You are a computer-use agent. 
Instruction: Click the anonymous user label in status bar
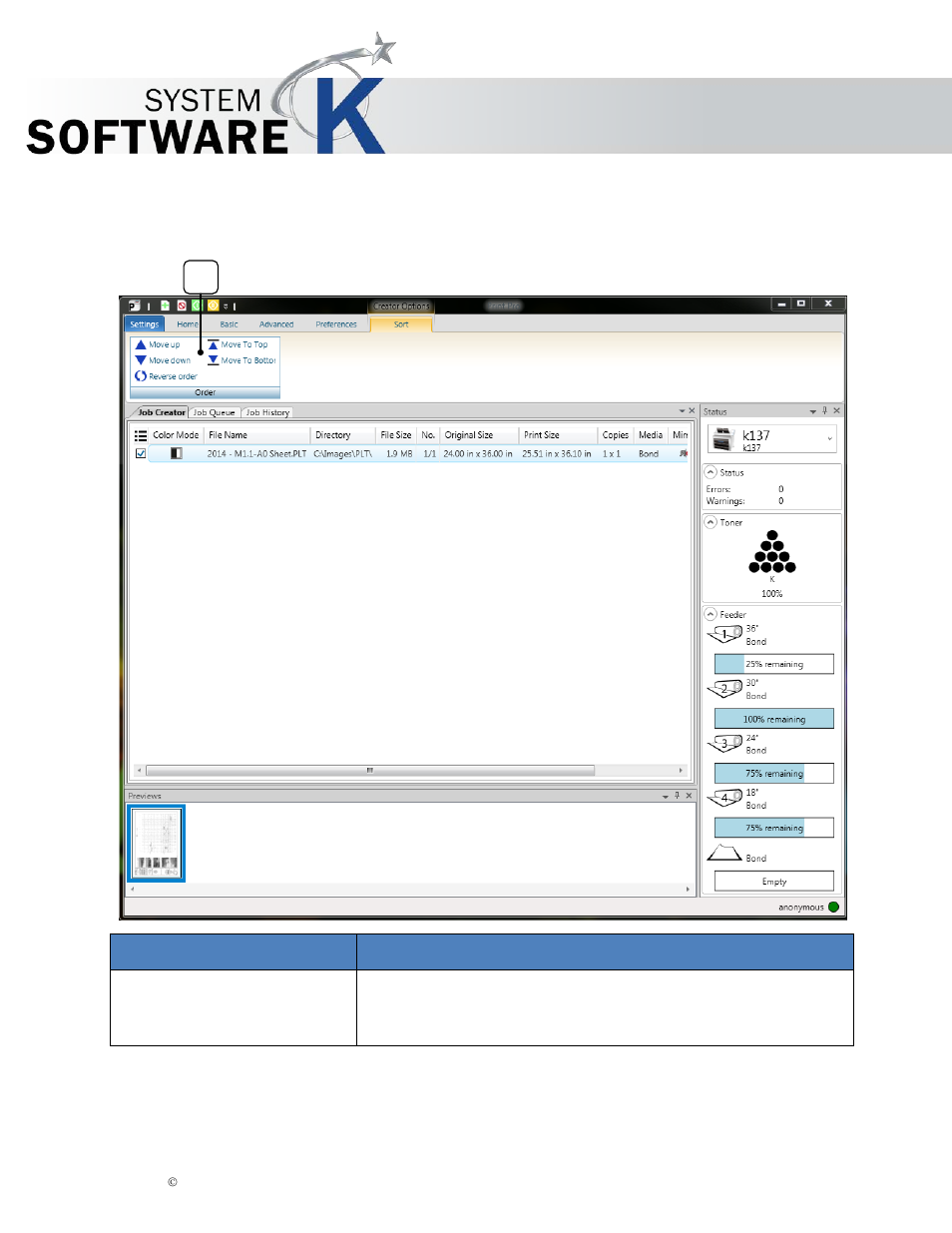pyautogui.click(x=801, y=908)
